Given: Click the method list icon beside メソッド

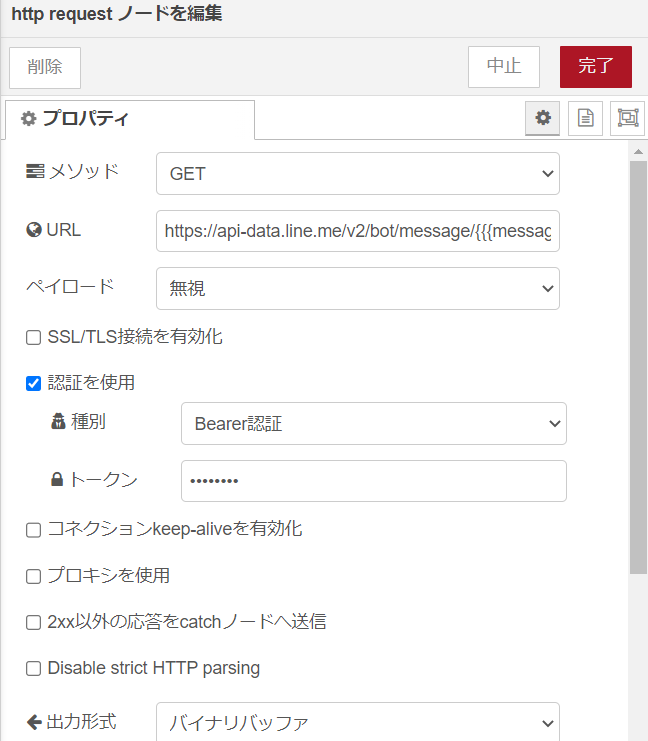Looking at the screenshot, I should point(35,171).
